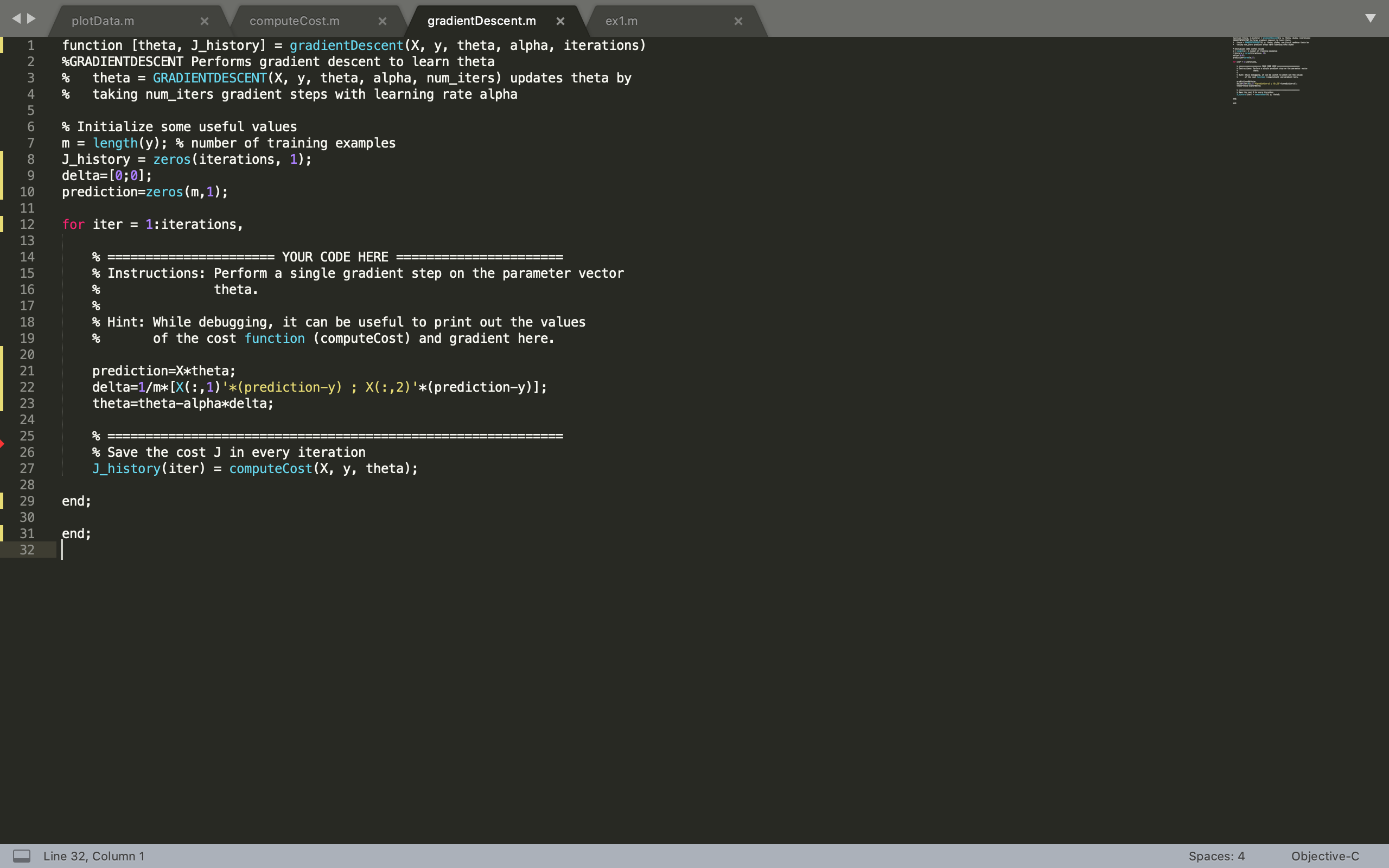Switch to the computeCost.m tab

coord(295,21)
